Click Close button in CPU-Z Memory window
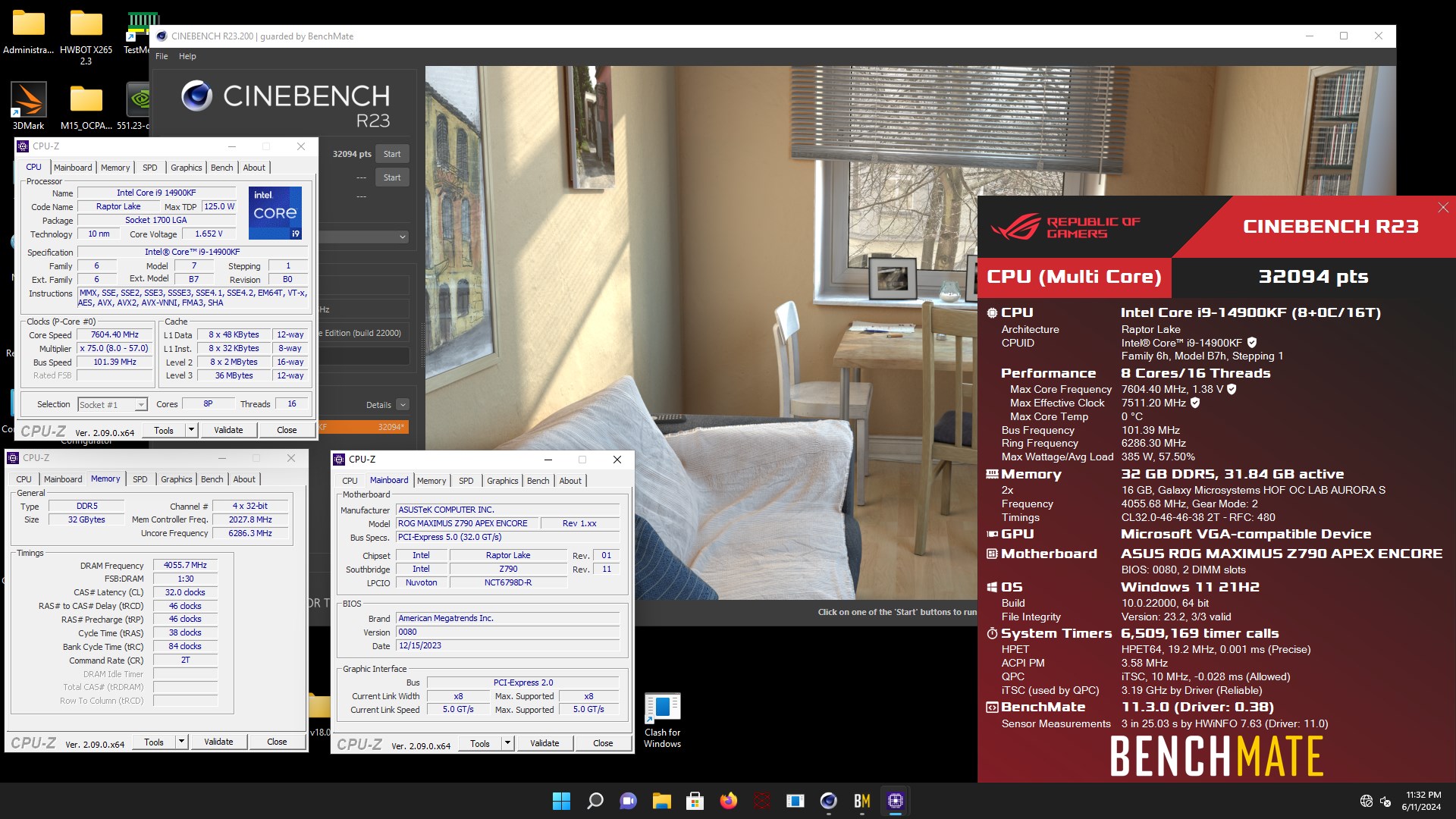Image resolution: width=1456 pixels, height=819 pixels. pos(277,742)
